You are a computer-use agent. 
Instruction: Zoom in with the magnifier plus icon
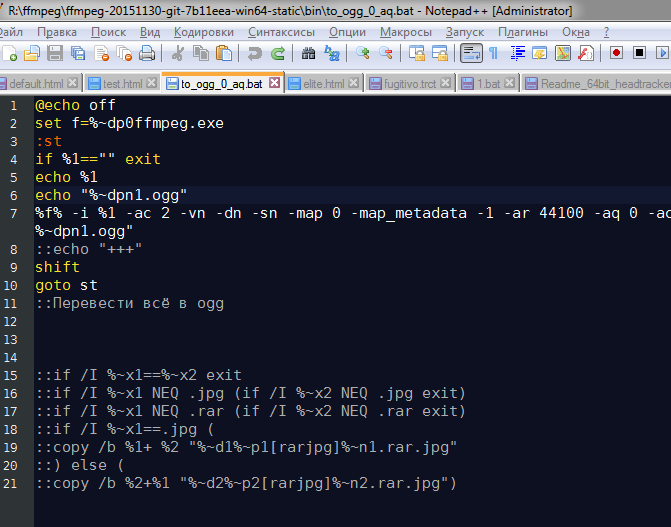(x=362, y=54)
